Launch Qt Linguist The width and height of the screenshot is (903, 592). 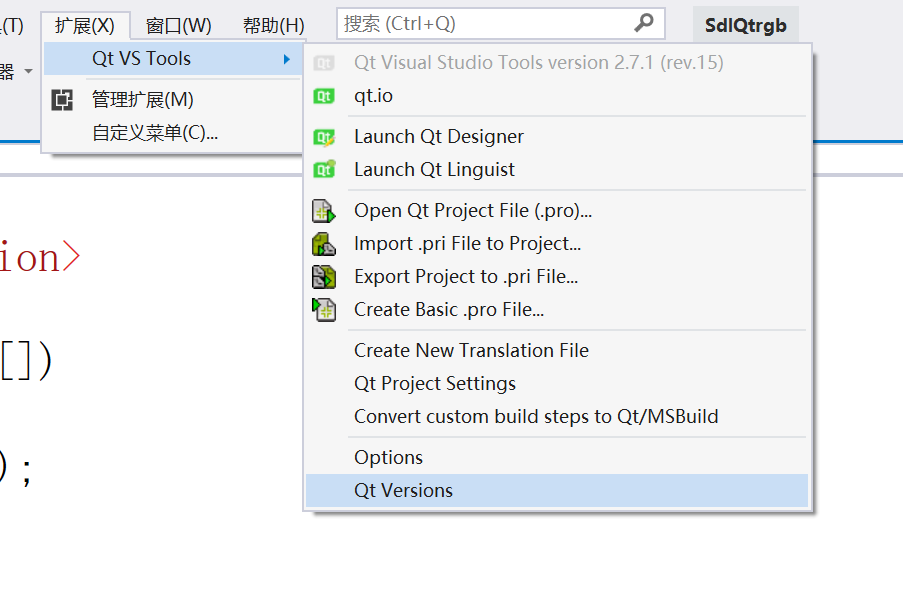(434, 169)
